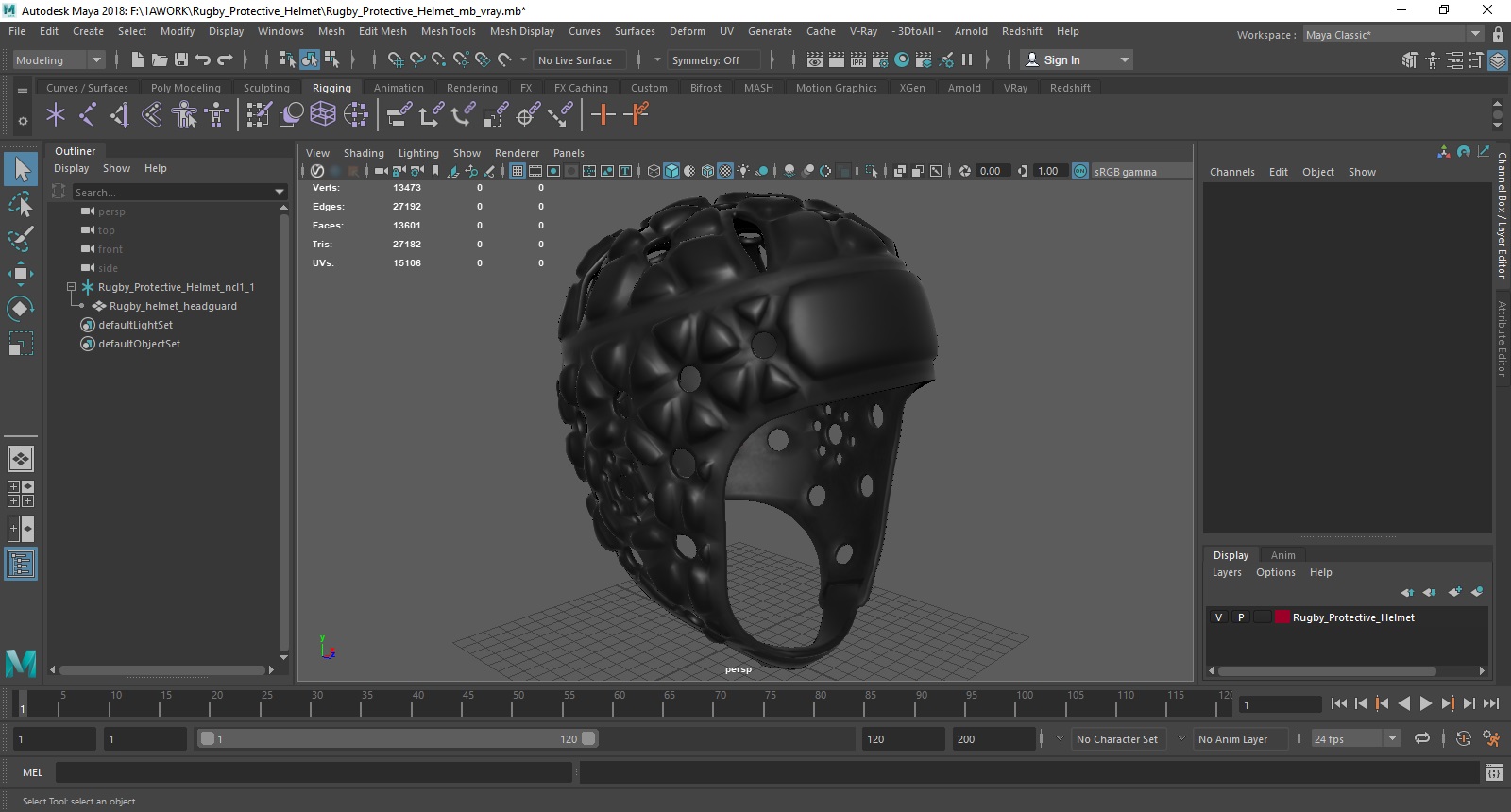
Task: Click the Pause Viewport icon
Action: pyautogui.click(x=967, y=59)
